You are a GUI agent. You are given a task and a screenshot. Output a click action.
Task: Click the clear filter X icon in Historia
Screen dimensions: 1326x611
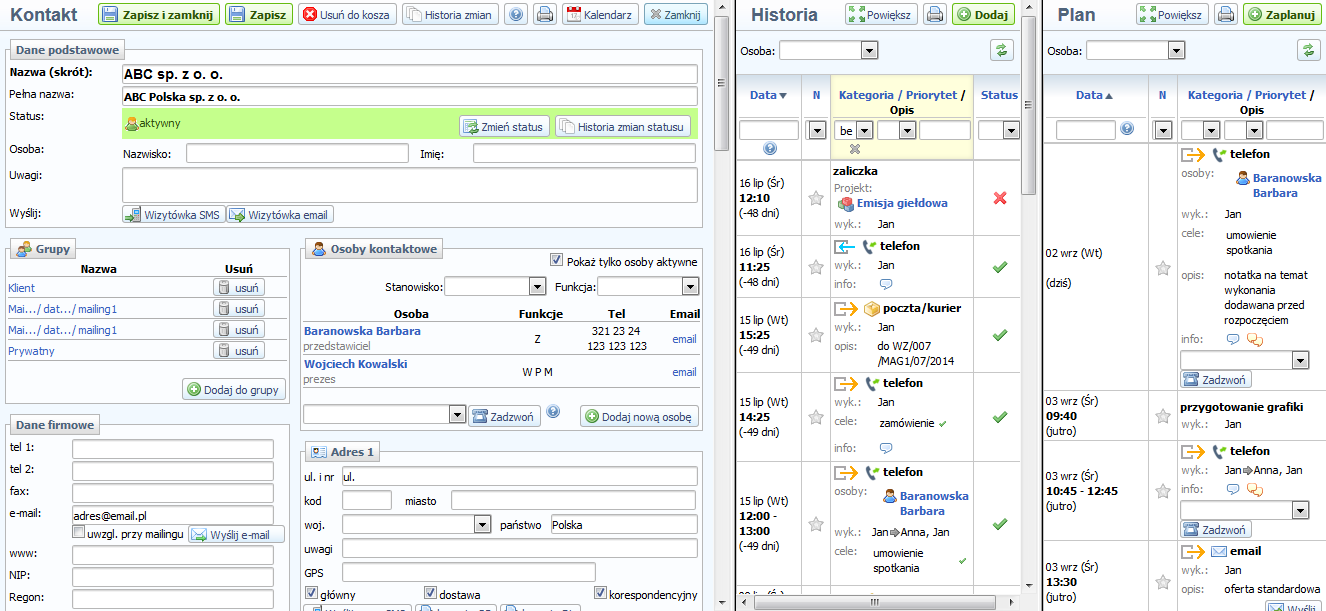[x=854, y=149]
